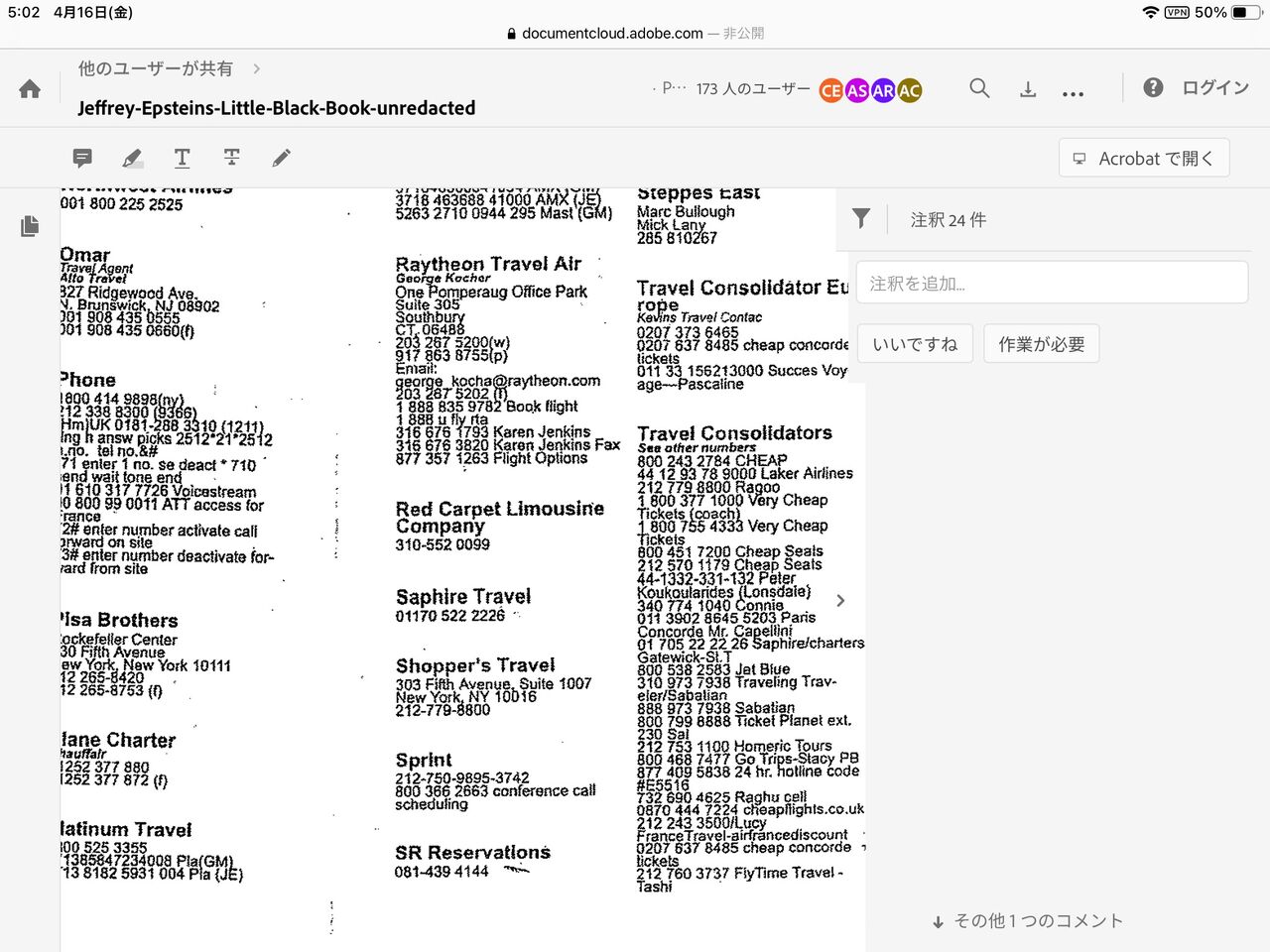
Task: Select the strikethrough text tool
Action: click(x=231, y=158)
